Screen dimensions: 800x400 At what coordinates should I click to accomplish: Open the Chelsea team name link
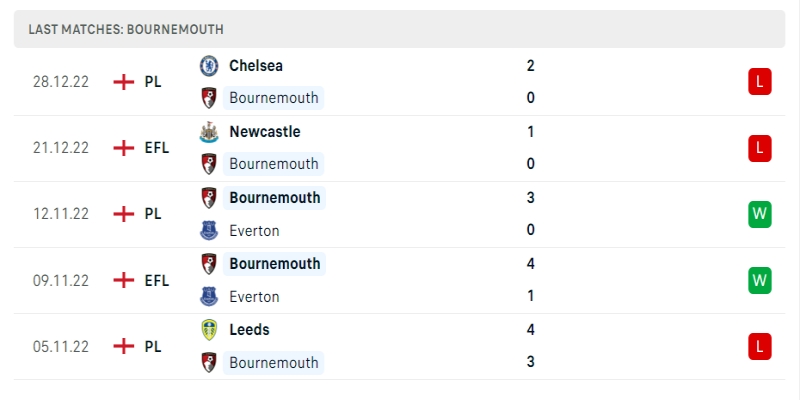coord(256,66)
